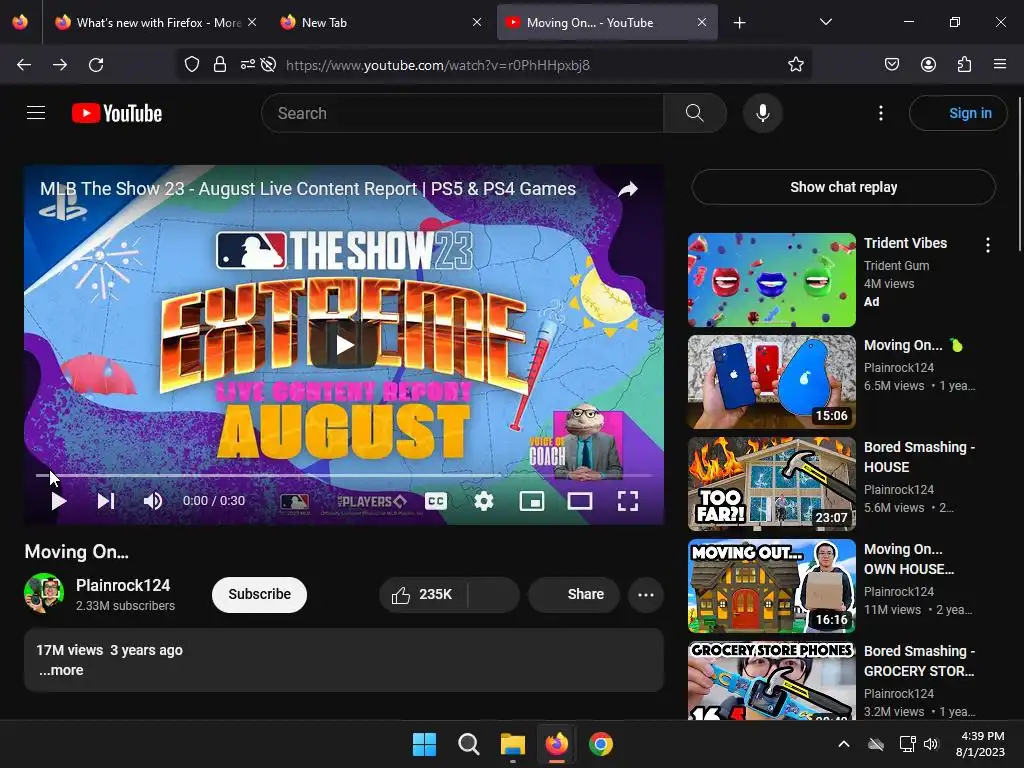Skip to the next video
This screenshot has width=1024, height=768.
(x=106, y=501)
